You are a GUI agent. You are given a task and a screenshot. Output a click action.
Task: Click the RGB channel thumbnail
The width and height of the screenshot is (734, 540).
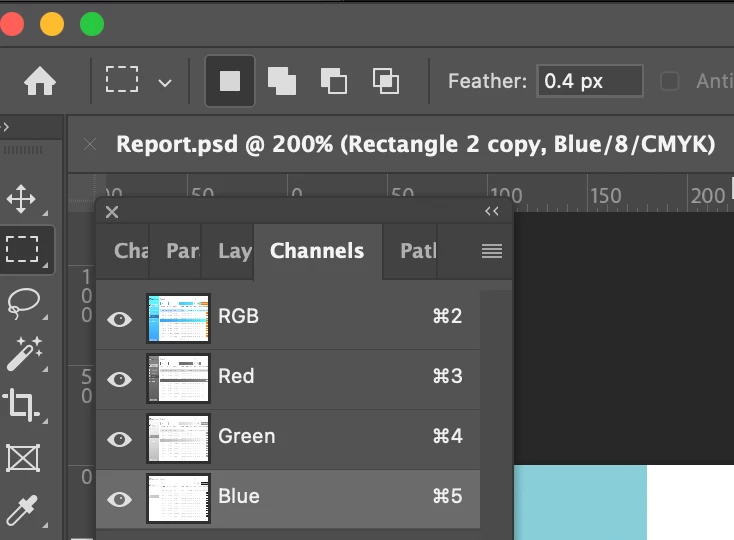pyautogui.click(x=178, y=318)
